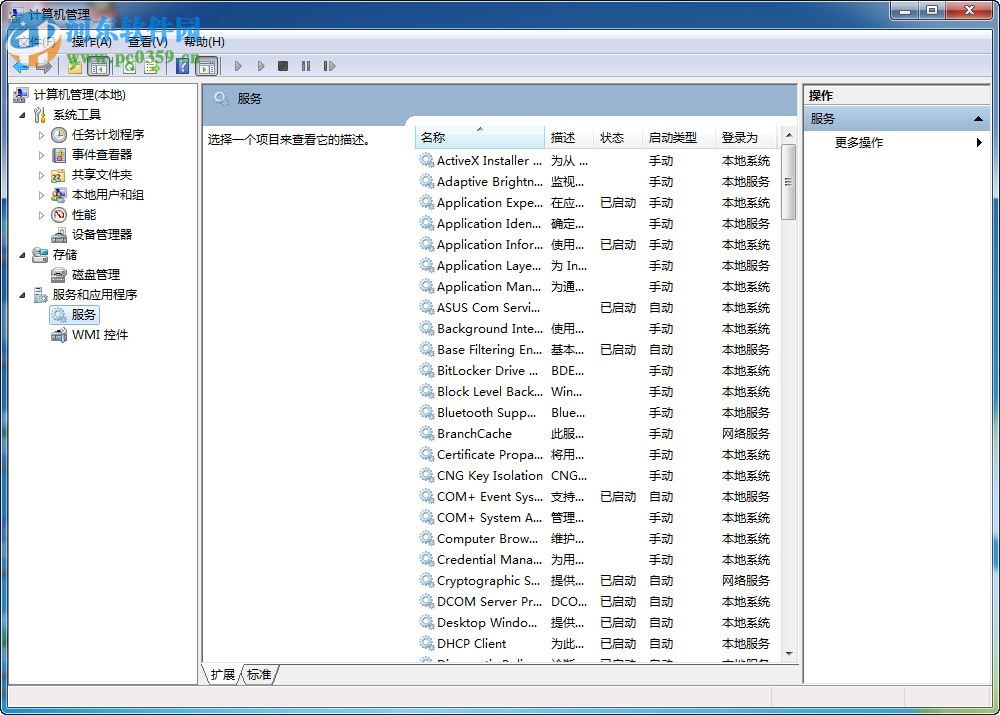Expand the 存储 tree node
Viewport: 1000px width, 715px height.
coord(22,254)
